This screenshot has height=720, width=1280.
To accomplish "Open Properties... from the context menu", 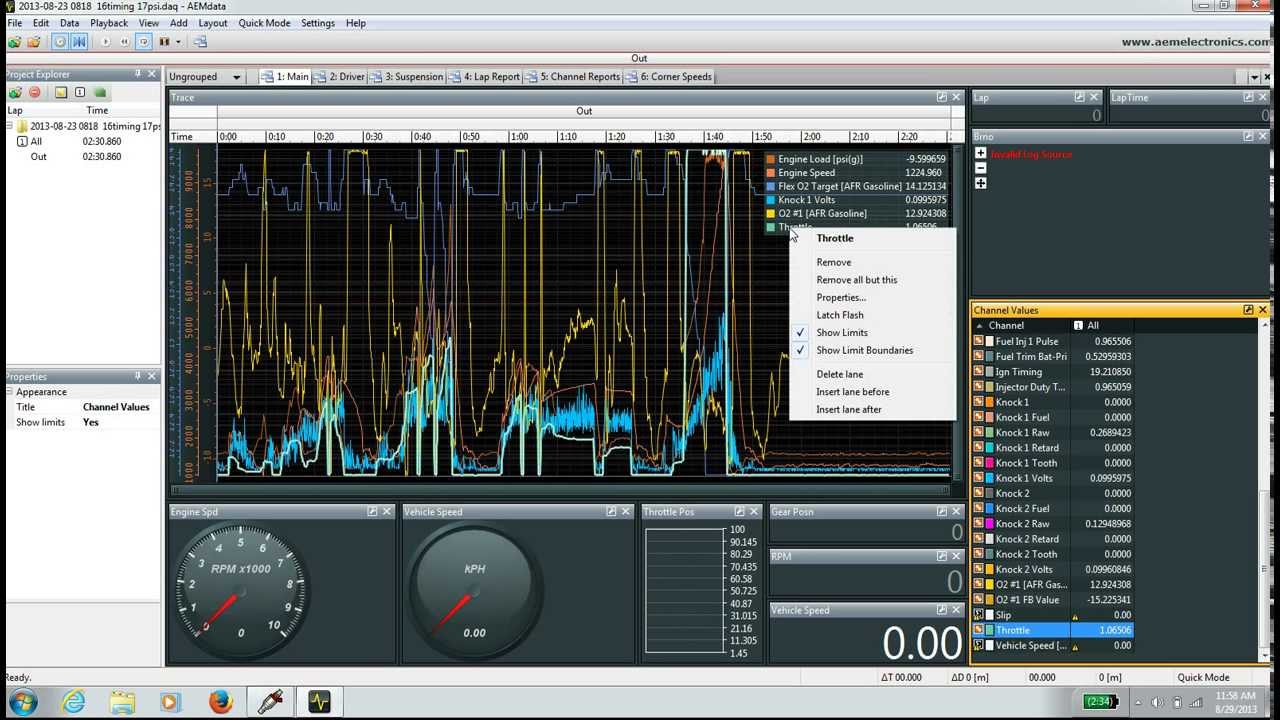I will tap(841, 297).
